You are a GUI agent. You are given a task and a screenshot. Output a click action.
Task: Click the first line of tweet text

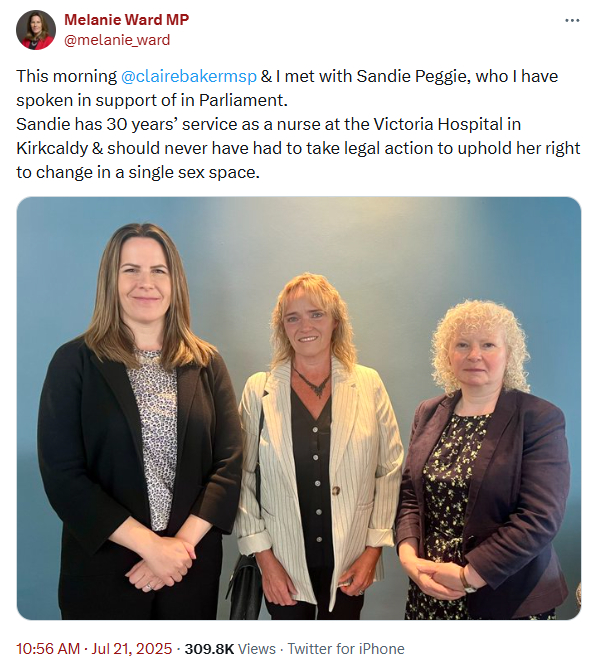(287, 77)
